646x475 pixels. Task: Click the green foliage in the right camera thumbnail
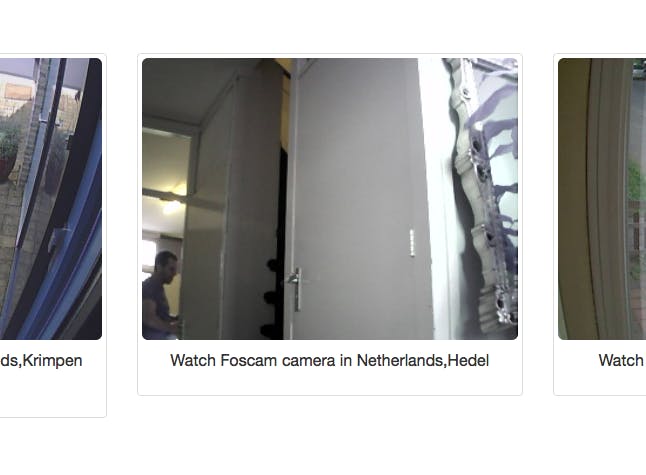636,181
